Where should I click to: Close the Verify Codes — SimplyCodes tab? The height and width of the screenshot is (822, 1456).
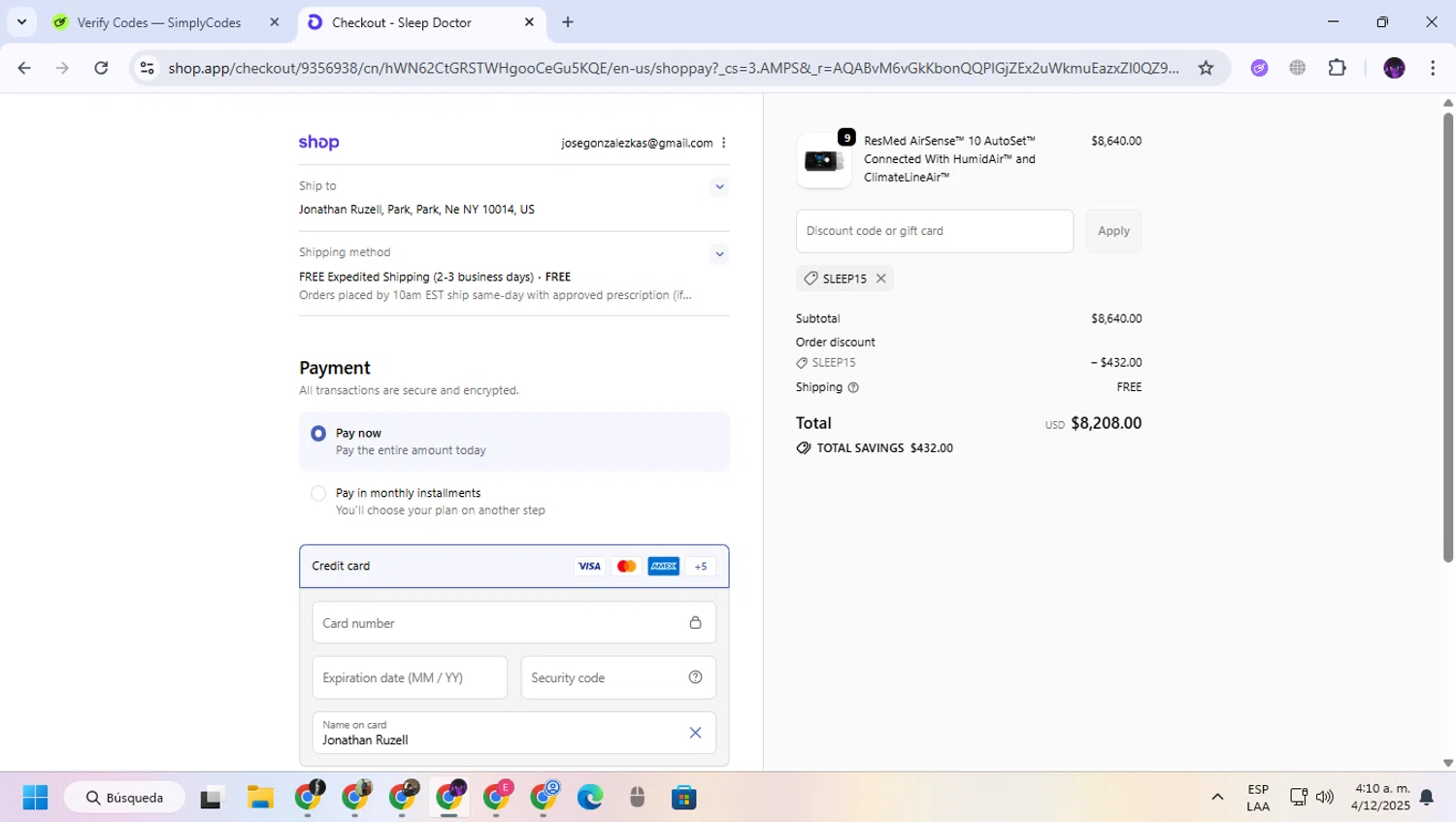(x=275, y=22)
